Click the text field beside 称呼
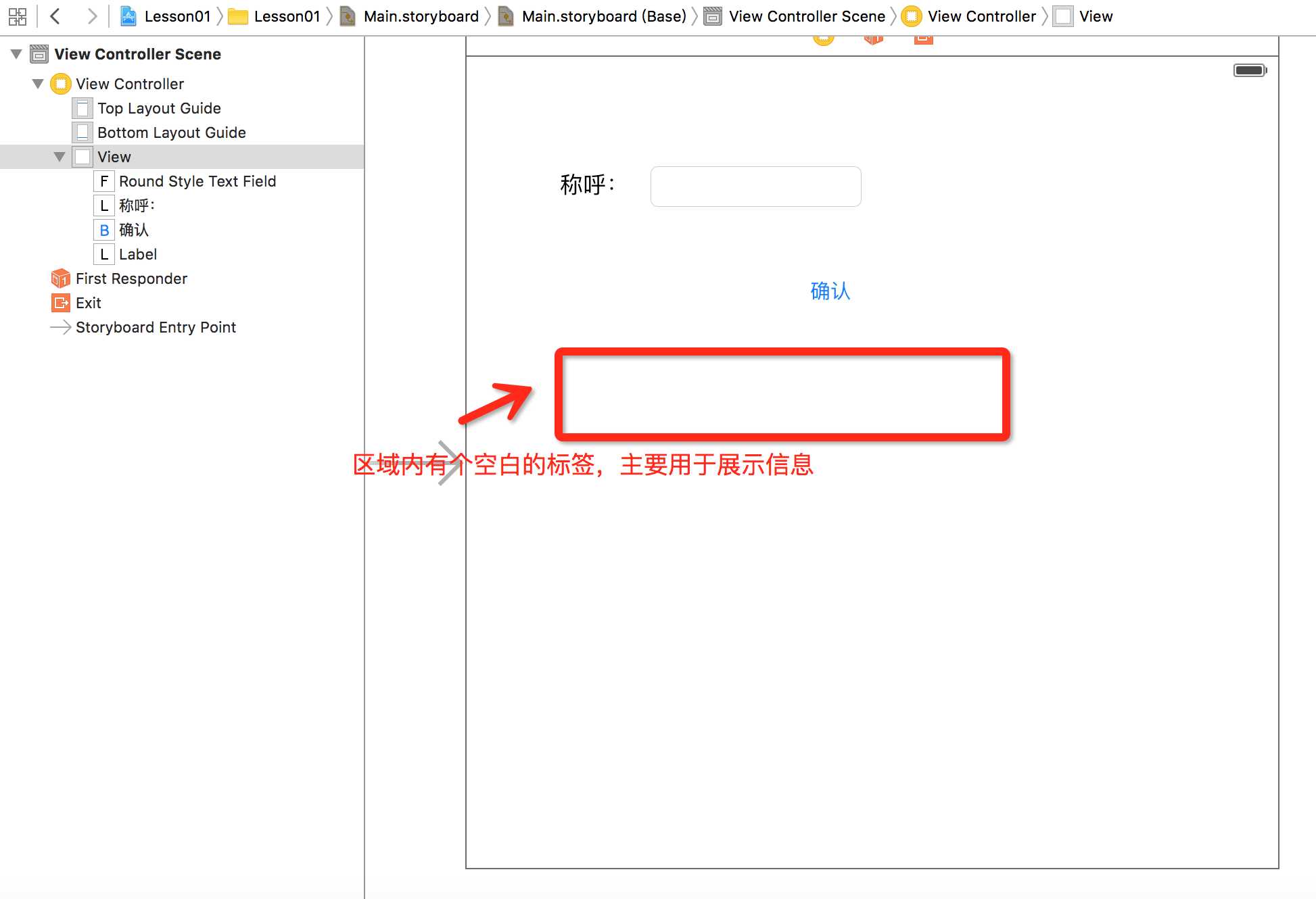Screen dimensions: 1316x899 tap(755, 187)
